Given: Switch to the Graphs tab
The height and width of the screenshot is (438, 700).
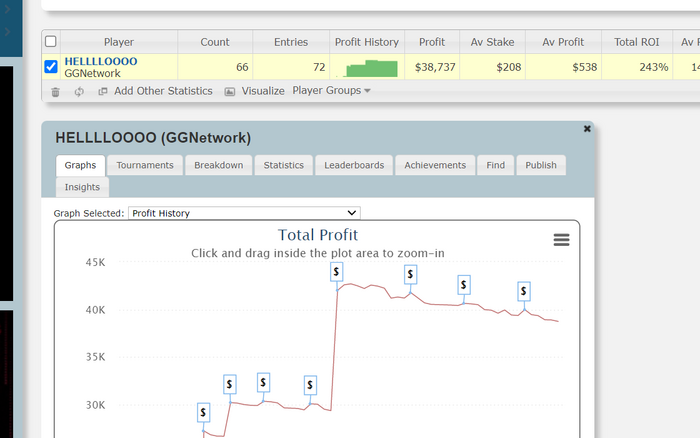Looking at the screenshot, I should [80, 165].
